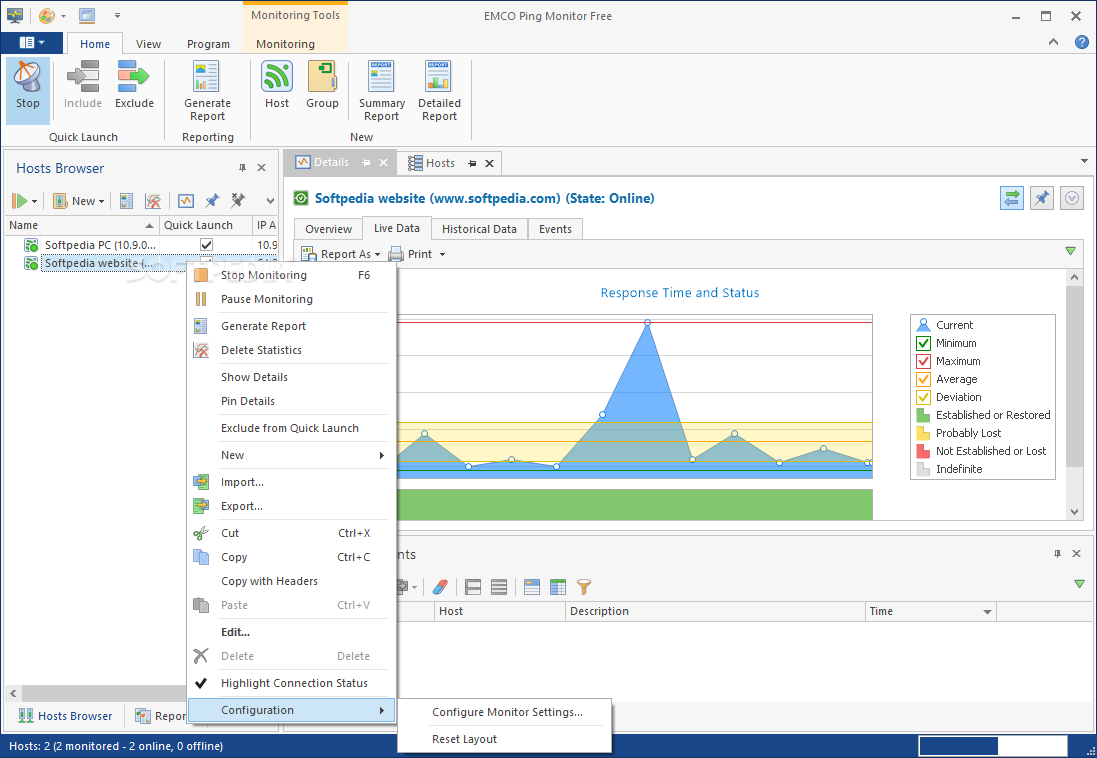Click the swap arrows button in Details header
This screenshot has width=1097, height=758.
[x=1012, y=198]
